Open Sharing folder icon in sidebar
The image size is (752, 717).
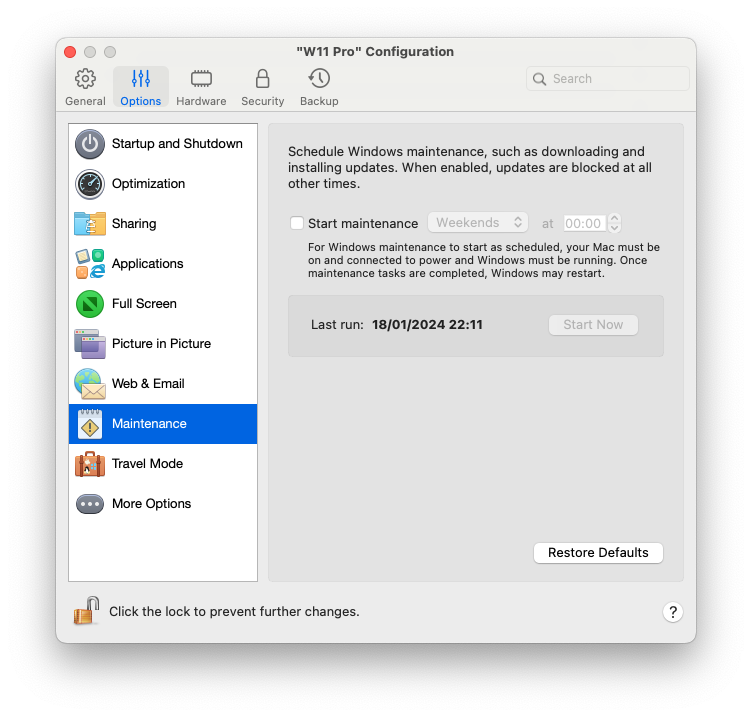(90, 224)
